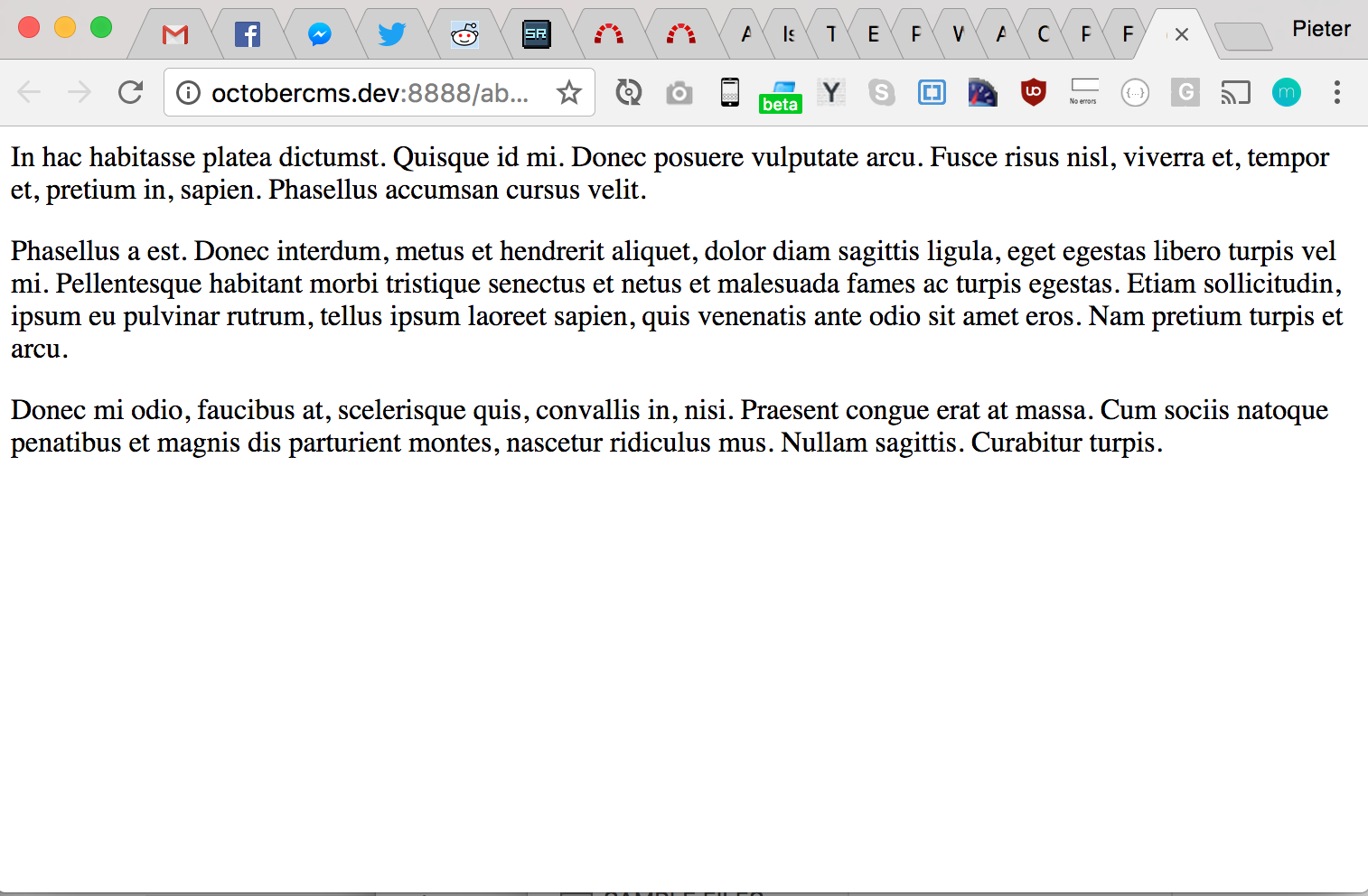1368x896 pixels.
Task: Open a new tab
Action: 1243,37
